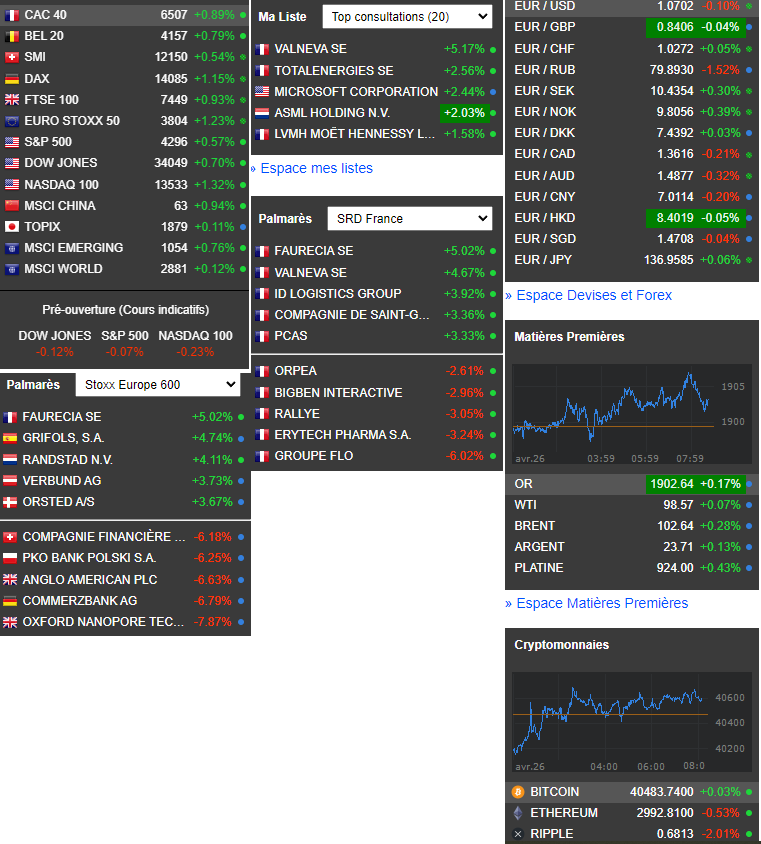Image resolution: width=761 pixels, height=844 pixels.
Task: Click the pre-opening NASDAQ 100 -0.23% value
Action: pyautogui.click(x=195, y=352)
